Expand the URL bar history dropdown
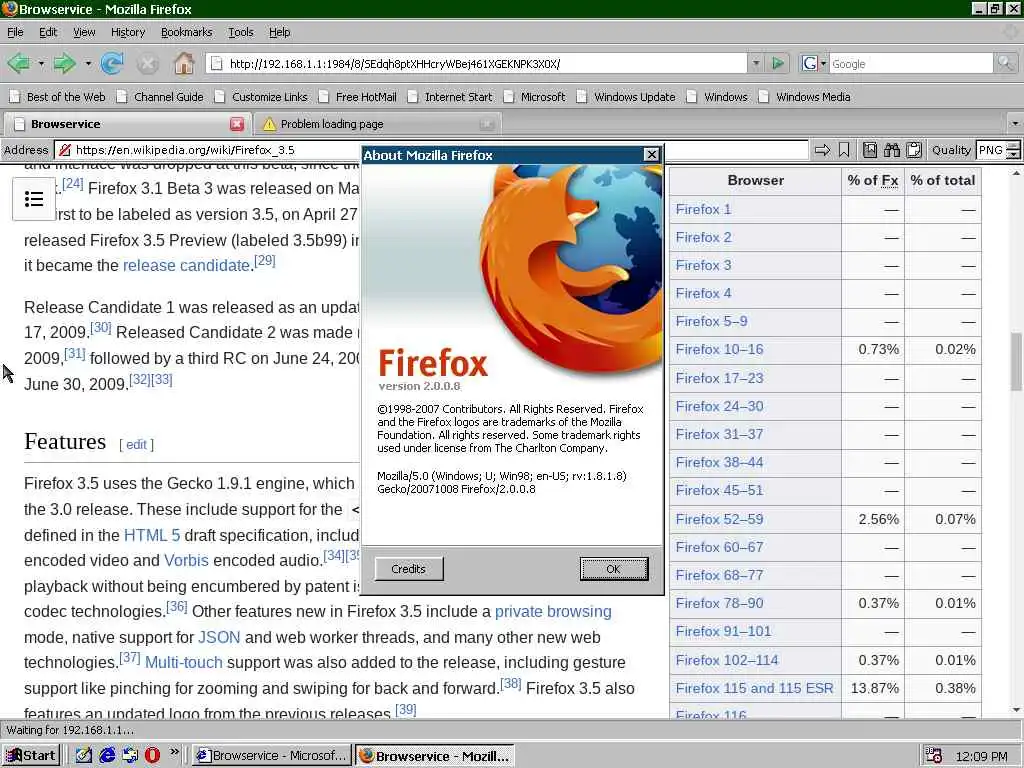 tap(756, 63)
